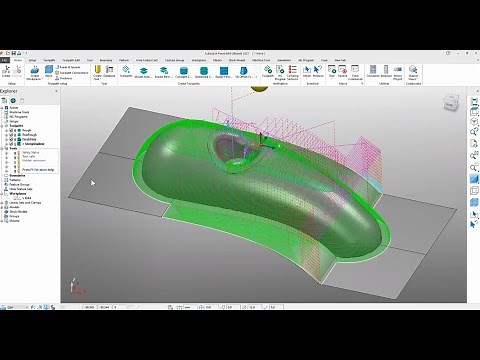The image size is (480, 360).
Task: Toggle checkbox of Rough toolpath
Action: [x=11, y=130]
